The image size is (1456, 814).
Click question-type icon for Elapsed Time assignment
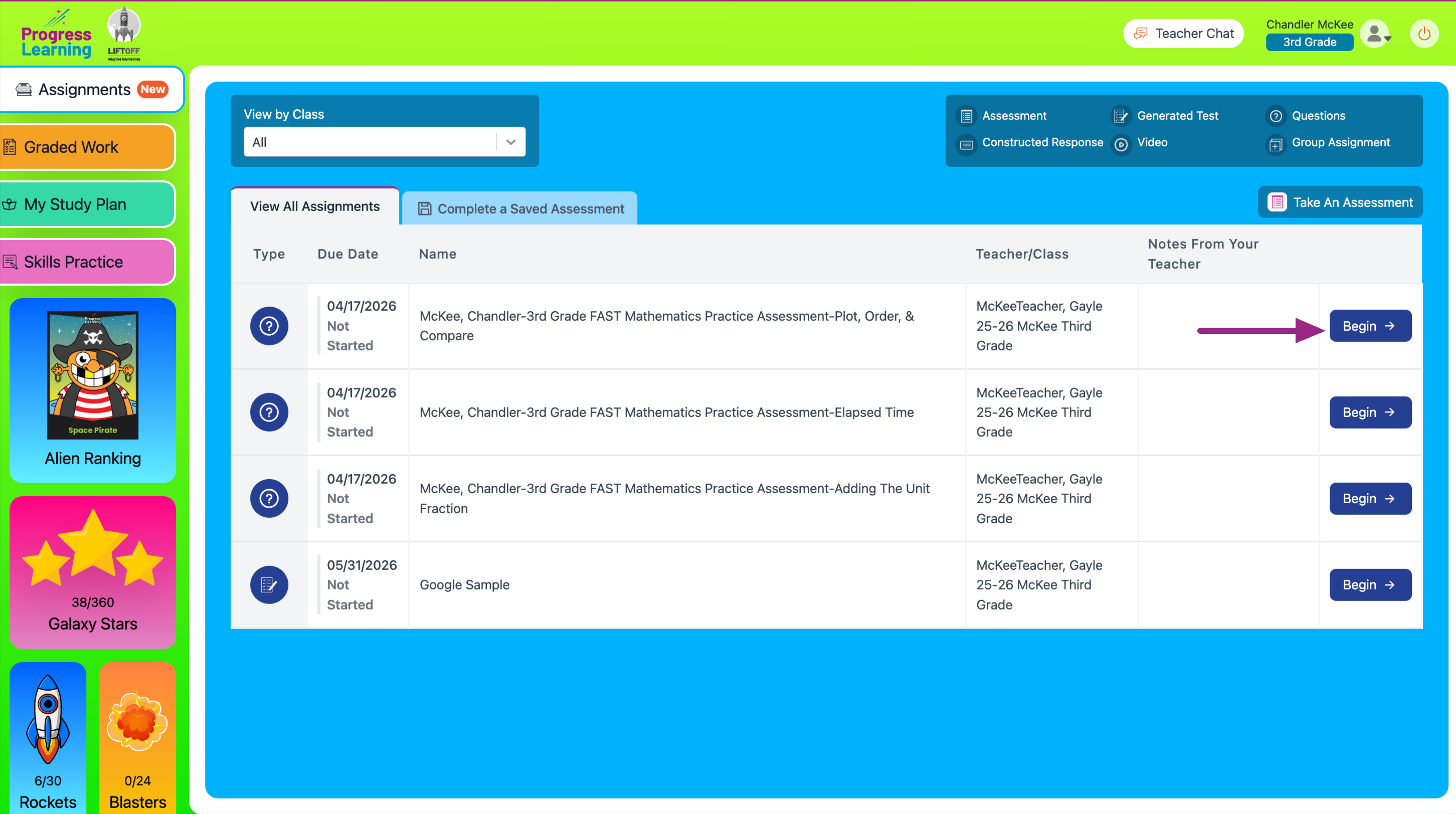click(269, 413)
